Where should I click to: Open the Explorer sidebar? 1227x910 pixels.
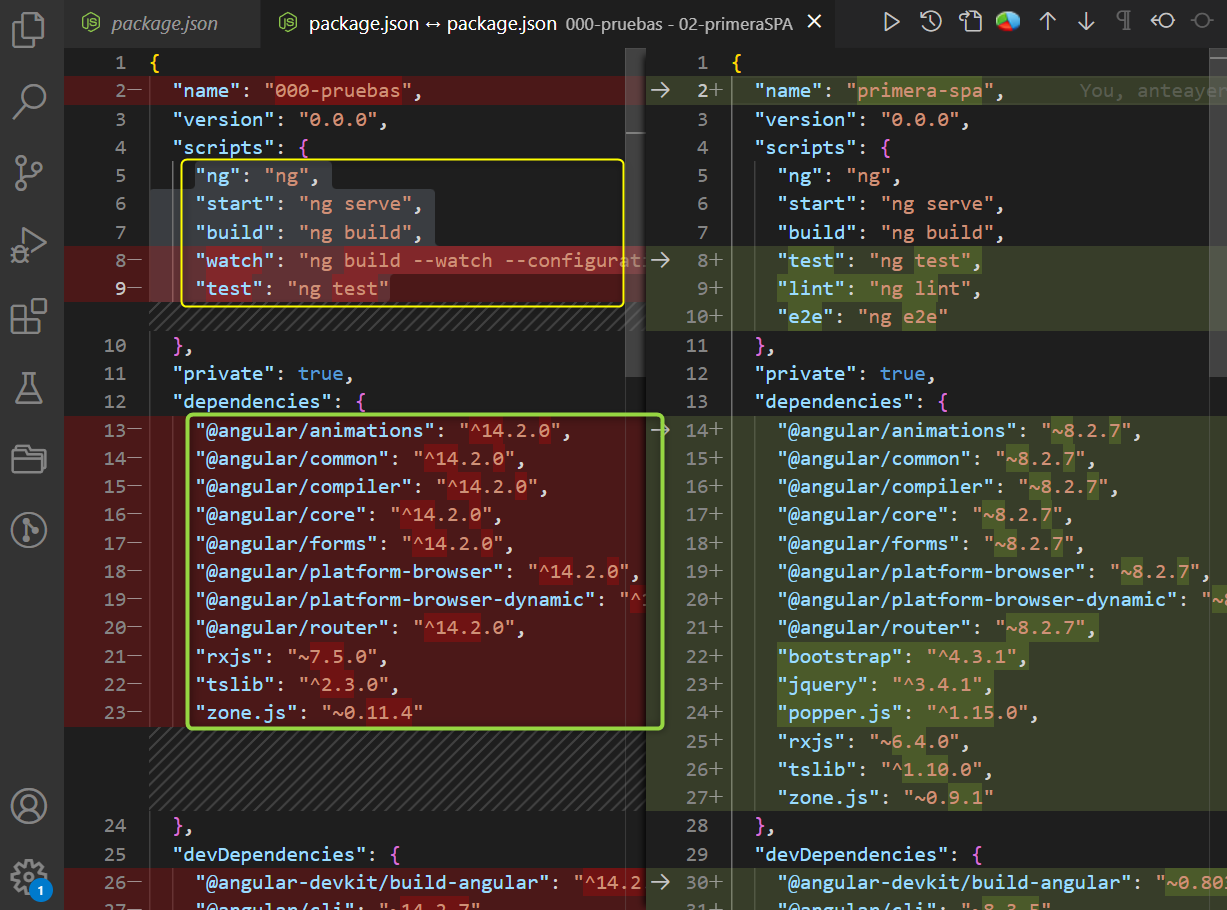pyautogui.click(x=28, y=30)
